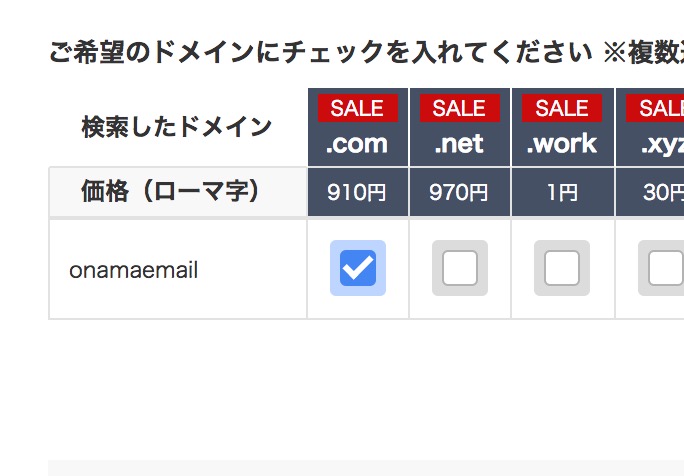The width and height of the screenshot is (684, 476).
Task: Click the onamaemail domain name text
Action: click(x=133, y=270)
